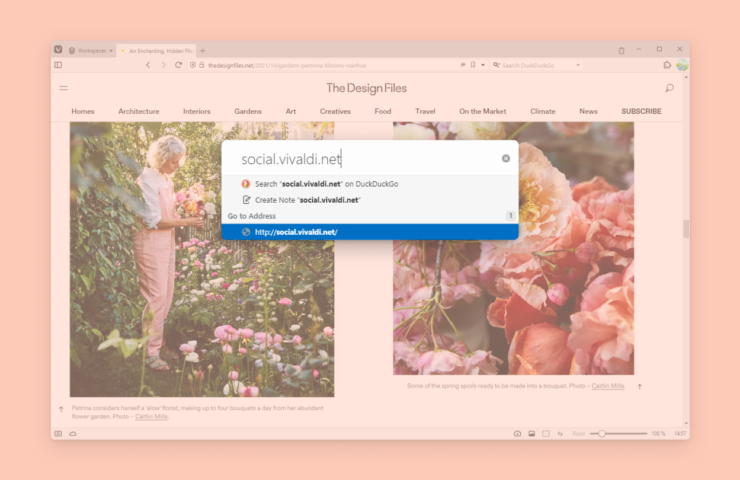Image resolution: width=740 pixels, height=480 pixels.
Task: Open the Creatives section
Action: tap(335, 111)
